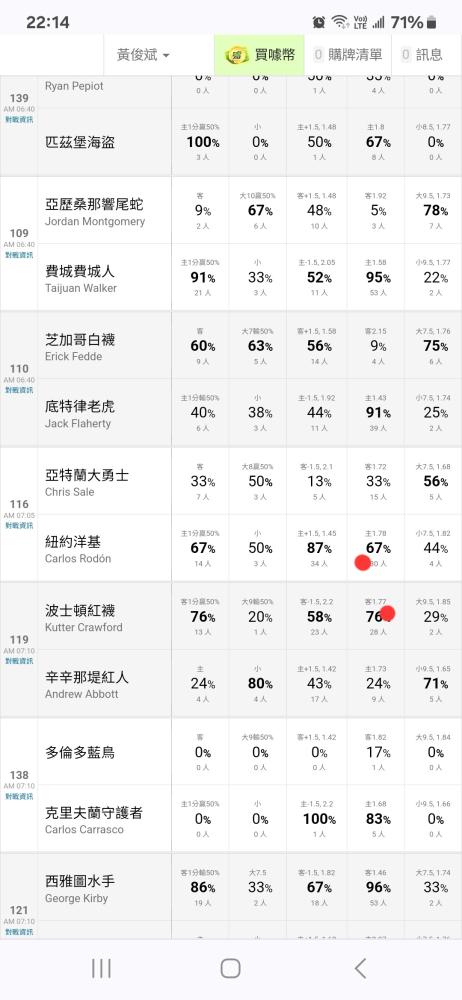Open the 黃俊斌 account dropdown
This screenshot has width=462, height=1000.
click(143, 55)
